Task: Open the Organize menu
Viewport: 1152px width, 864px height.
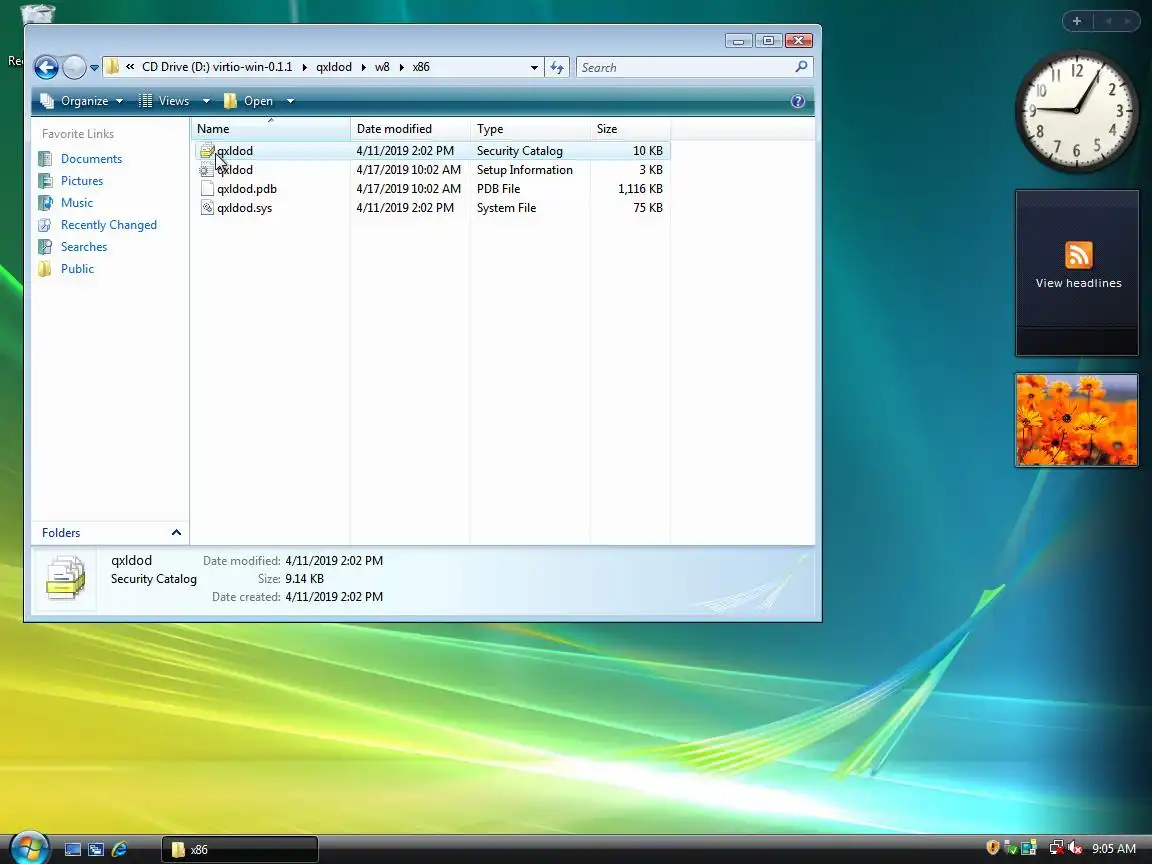Action: pos(82,101)
